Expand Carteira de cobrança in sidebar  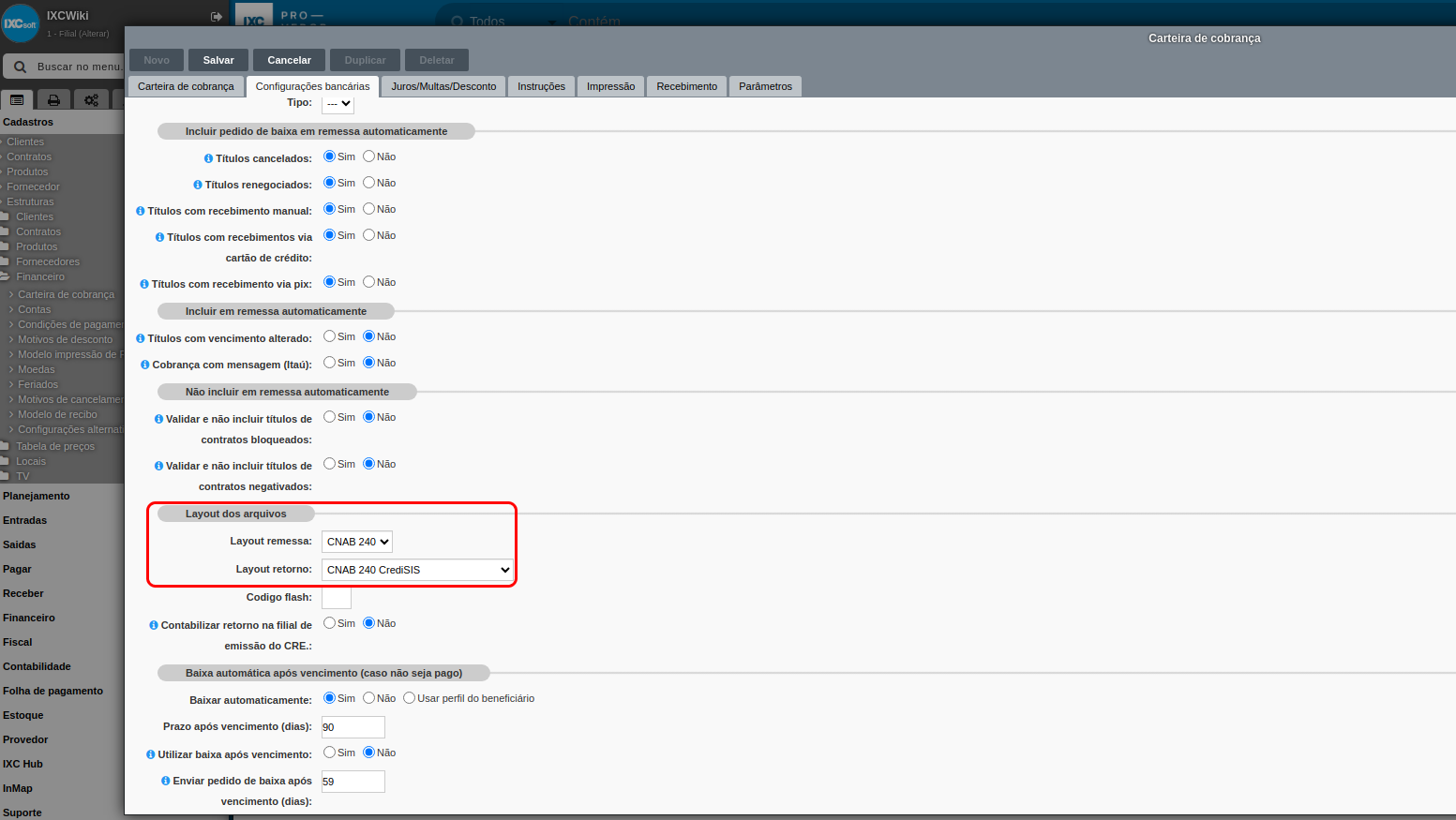click(x=66, y=294)
